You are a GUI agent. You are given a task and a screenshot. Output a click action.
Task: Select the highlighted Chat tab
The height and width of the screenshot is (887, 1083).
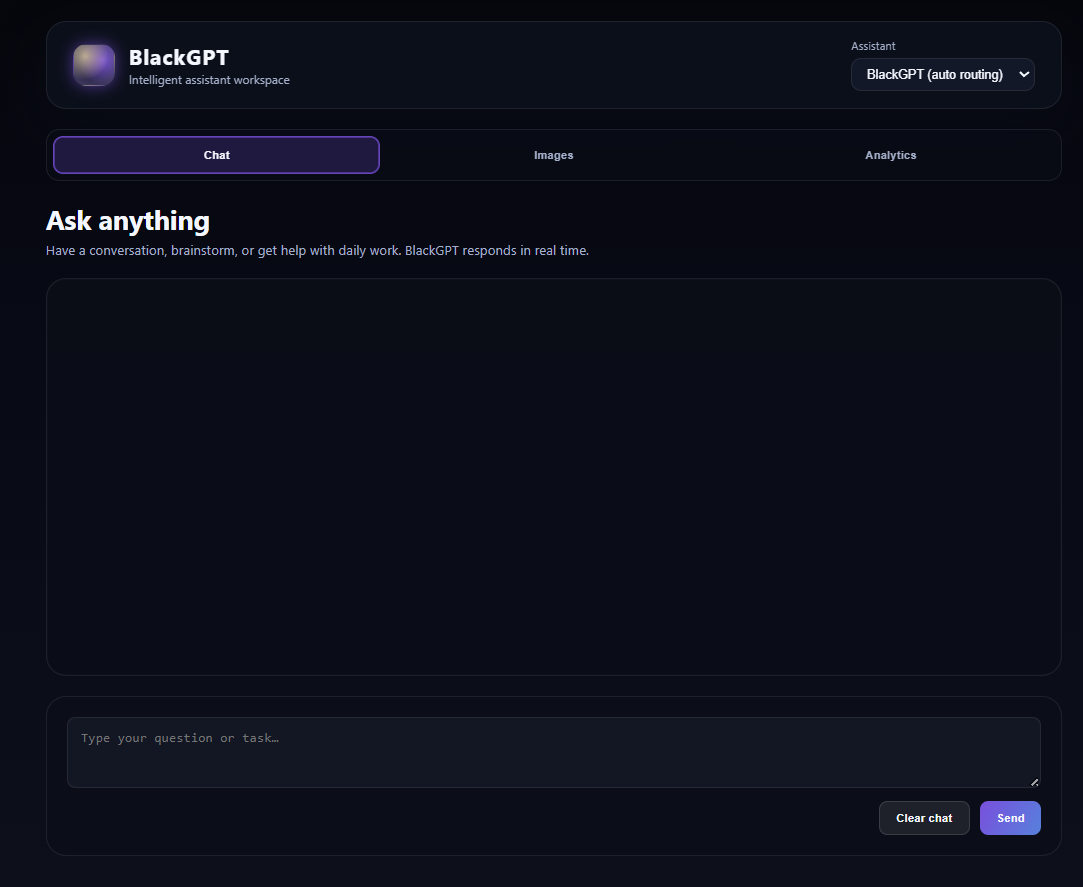pyautogui.click(x=216, y=155)
